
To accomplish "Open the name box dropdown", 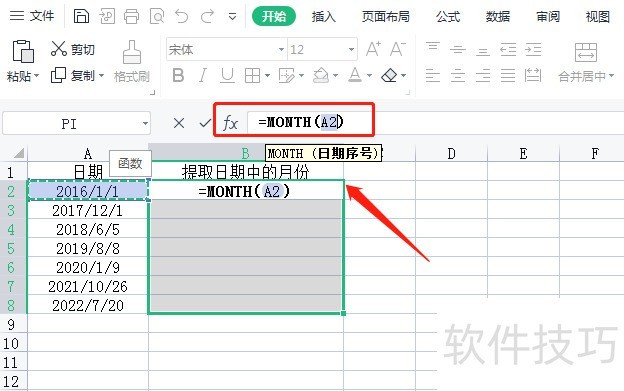I will pos(145,123).
